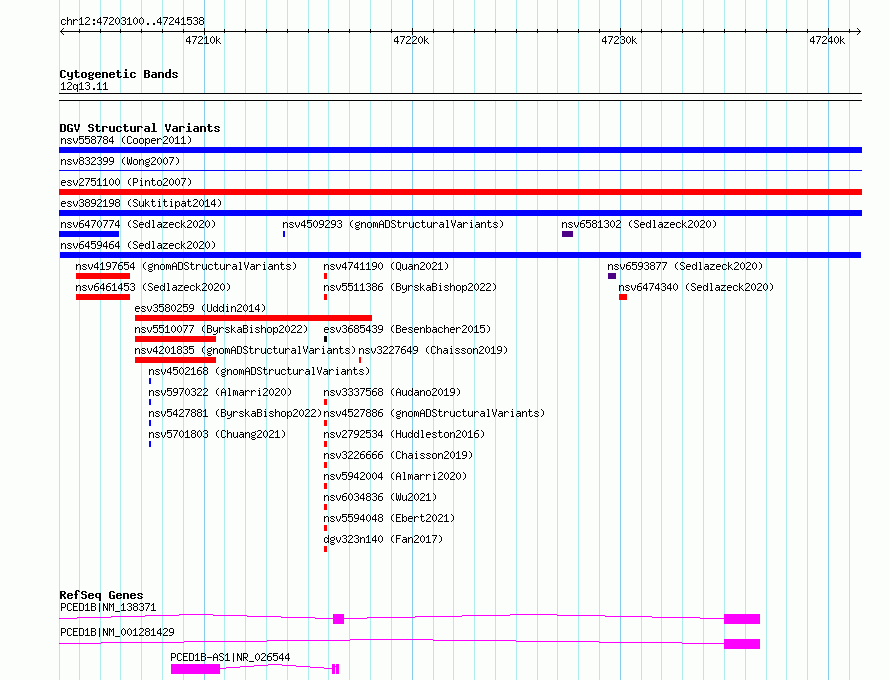The height and width of the screenshot is (680, 890).
Task: Select the nsv832399 (Wong2007) variant label
Action: (x=120, y=161)
